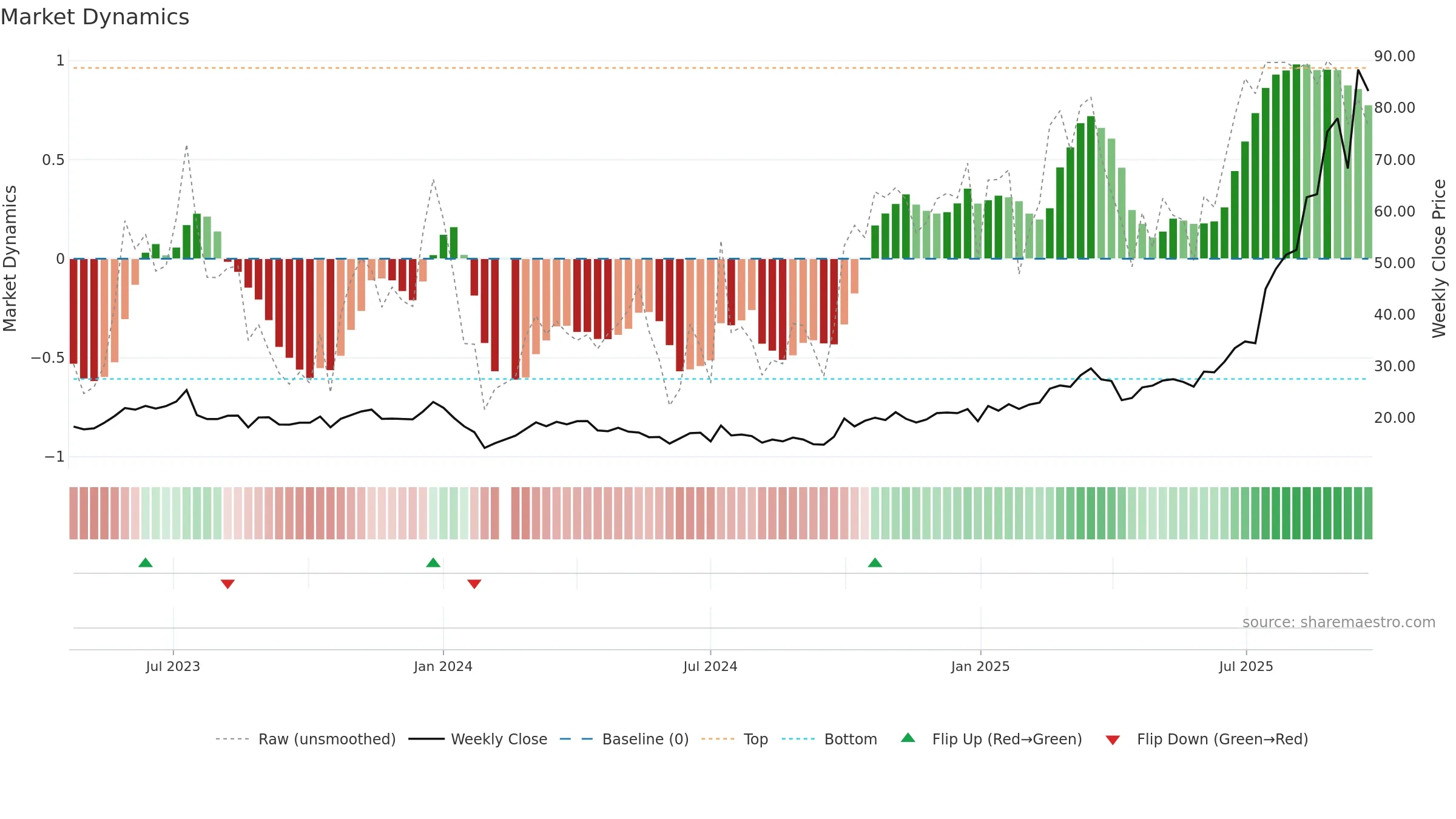Click the blue dashed Baseline legend line sample
The image size is (1456, 819).
coord(576,739)
